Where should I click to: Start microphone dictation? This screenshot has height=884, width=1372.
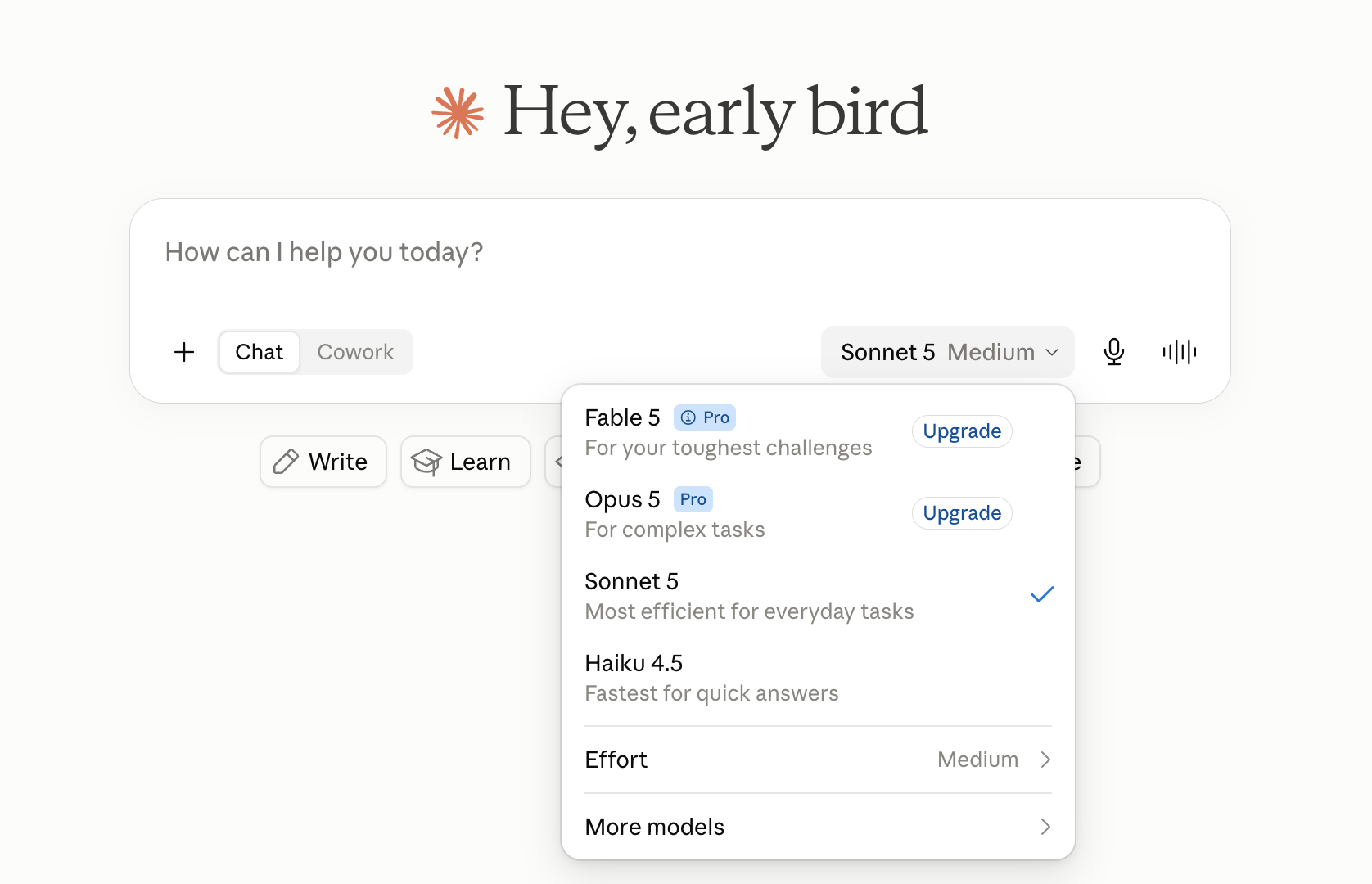click(1113, 352)
